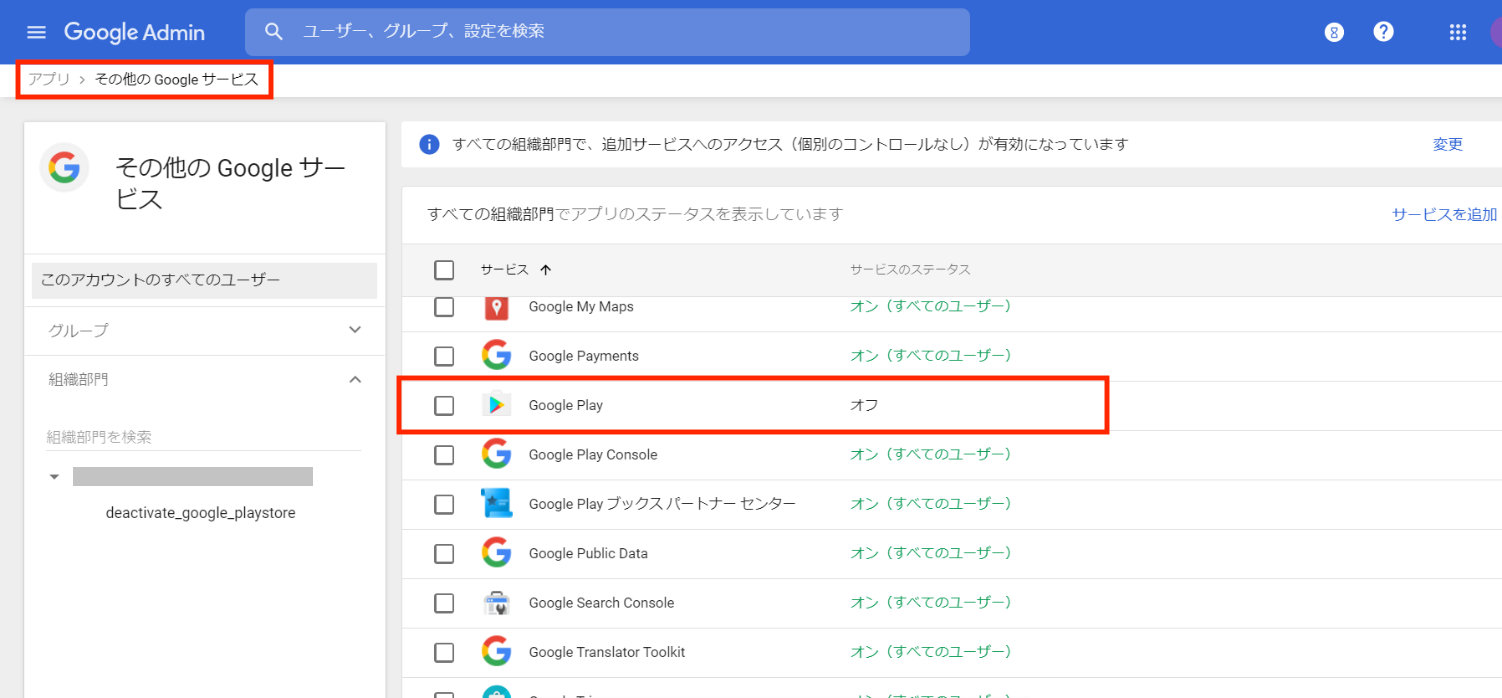Check the Google Search Console checkbox
This screenshot has height=698, width=1502.
tap(444, 603)
